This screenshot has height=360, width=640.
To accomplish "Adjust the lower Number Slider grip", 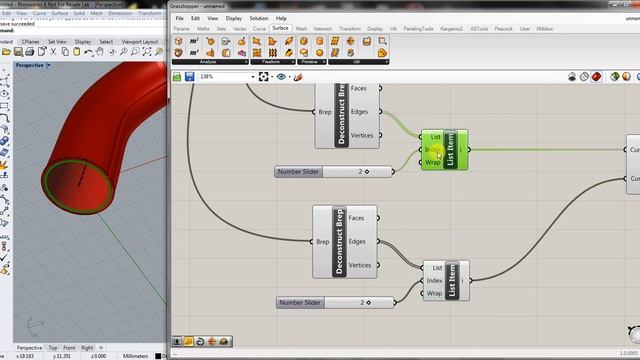I will [369, 303].
